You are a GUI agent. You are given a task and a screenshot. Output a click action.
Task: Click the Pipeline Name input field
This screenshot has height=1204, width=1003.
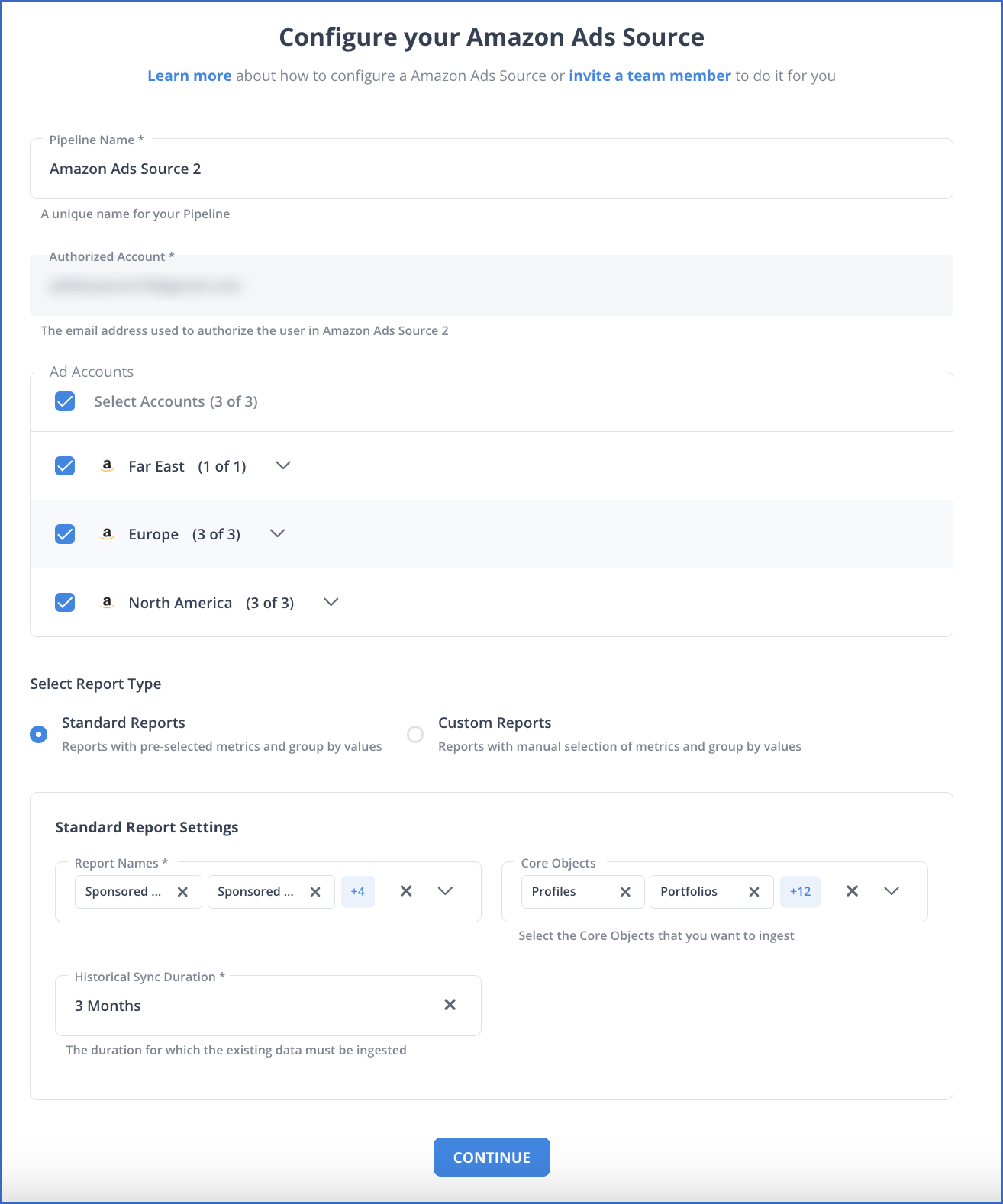coord(492,169)
